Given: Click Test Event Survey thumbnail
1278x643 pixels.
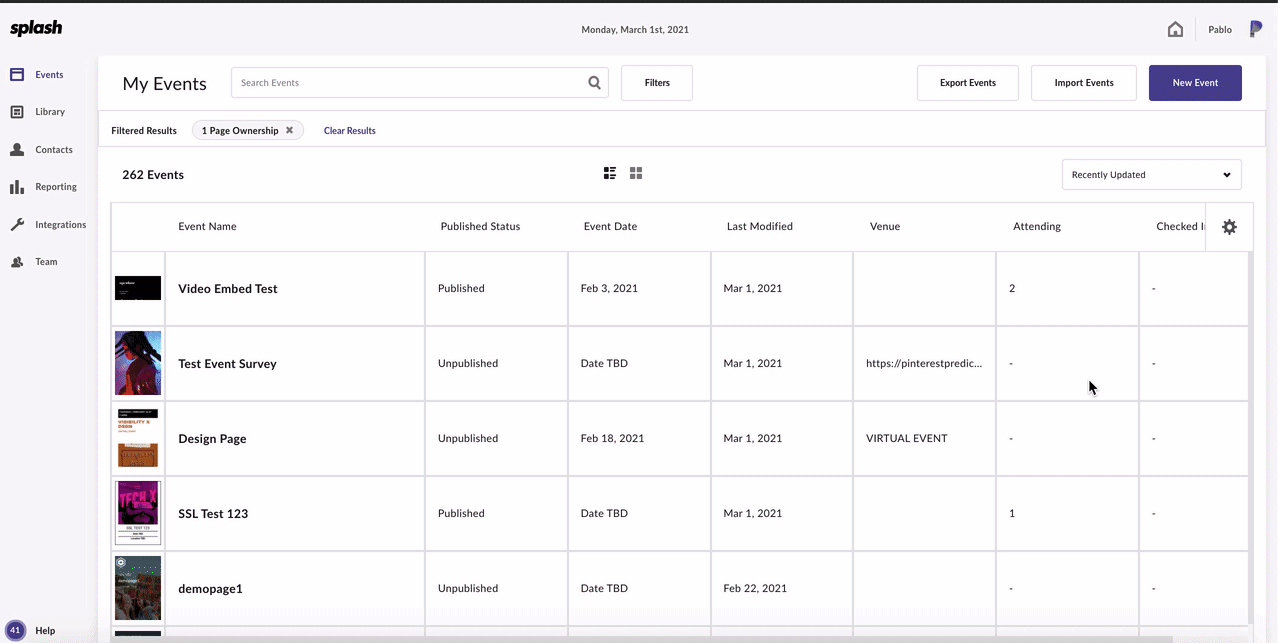Looking at the screenshot, I should tap(138, 363).
